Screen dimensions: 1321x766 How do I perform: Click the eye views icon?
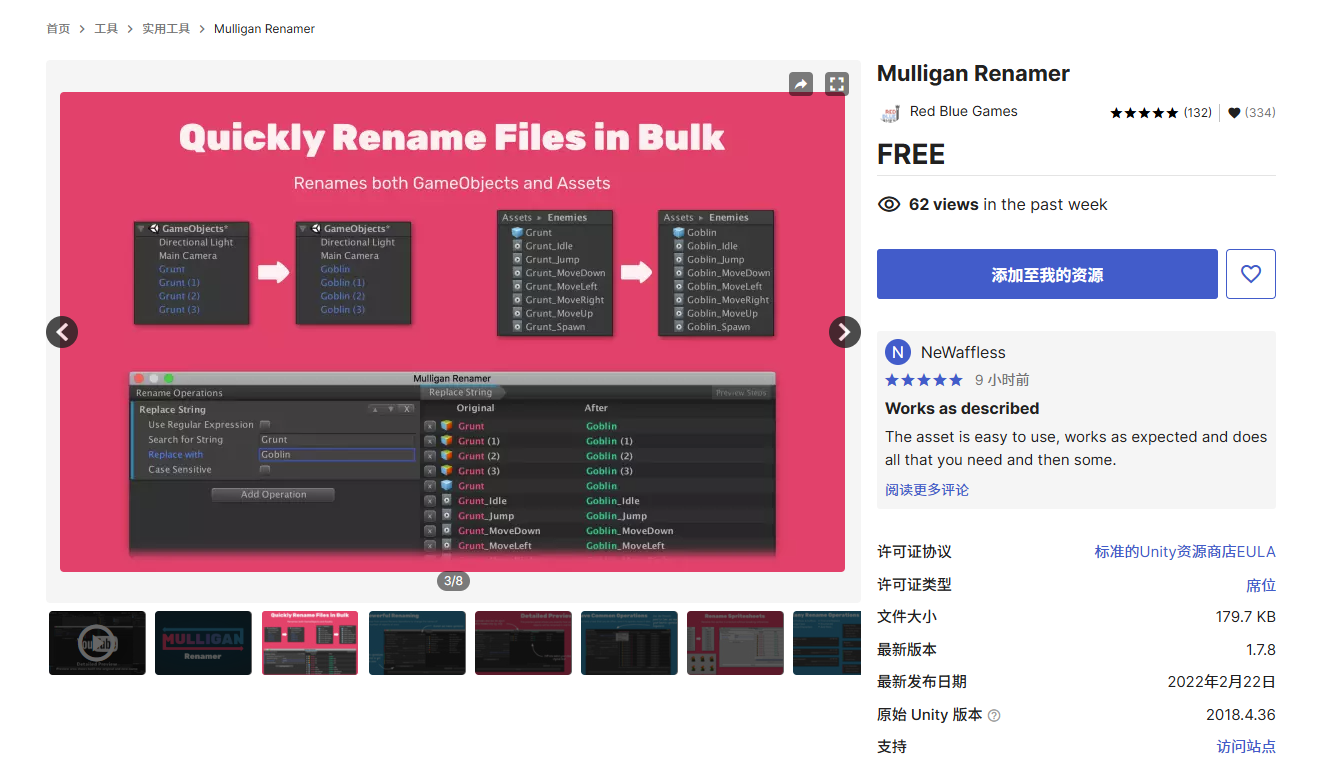(x=889, y=204)
